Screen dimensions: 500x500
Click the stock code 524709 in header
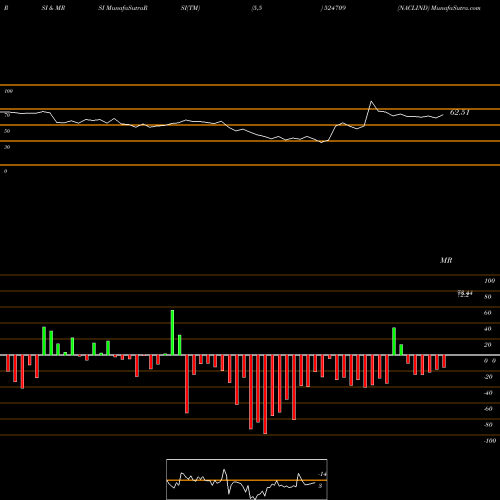click(334, 8)
